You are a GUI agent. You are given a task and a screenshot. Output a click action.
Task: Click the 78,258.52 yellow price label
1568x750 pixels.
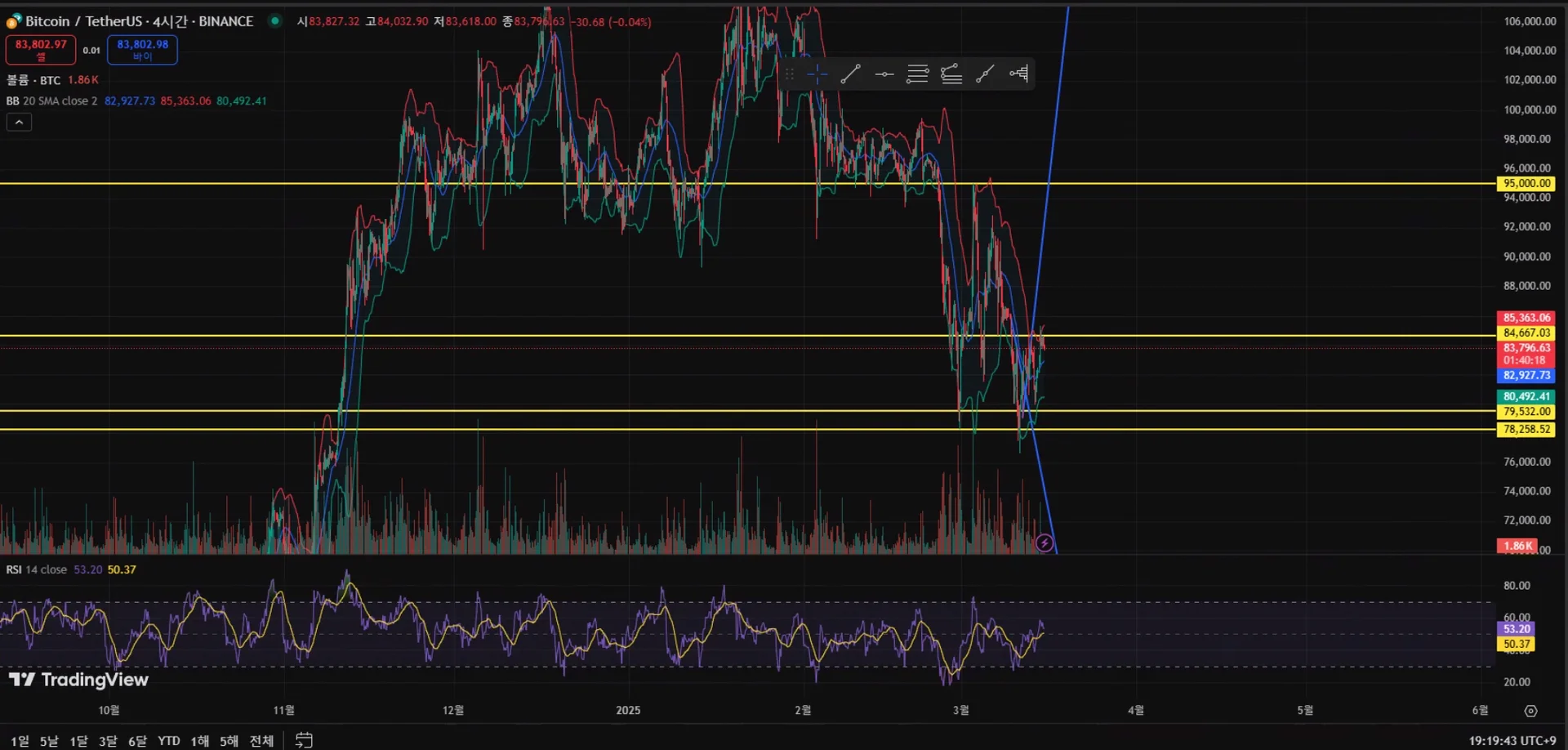(1526, 429)
